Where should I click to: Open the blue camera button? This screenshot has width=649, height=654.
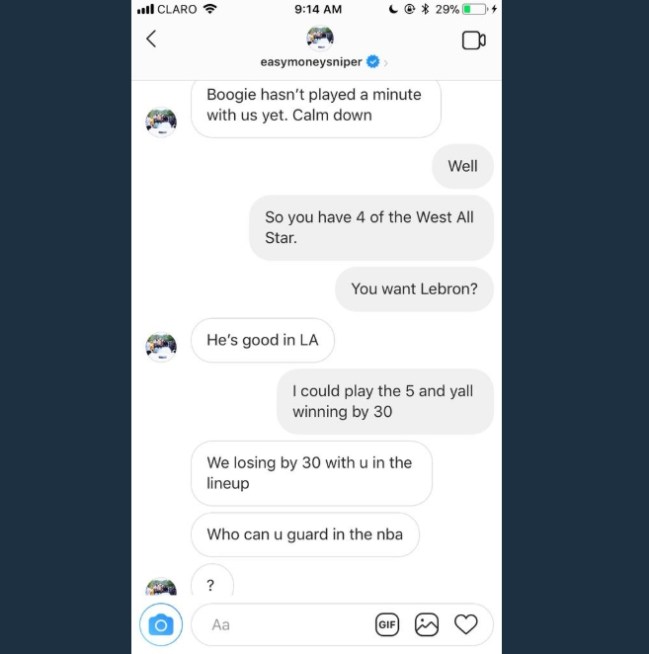click(x=161, y=624)
